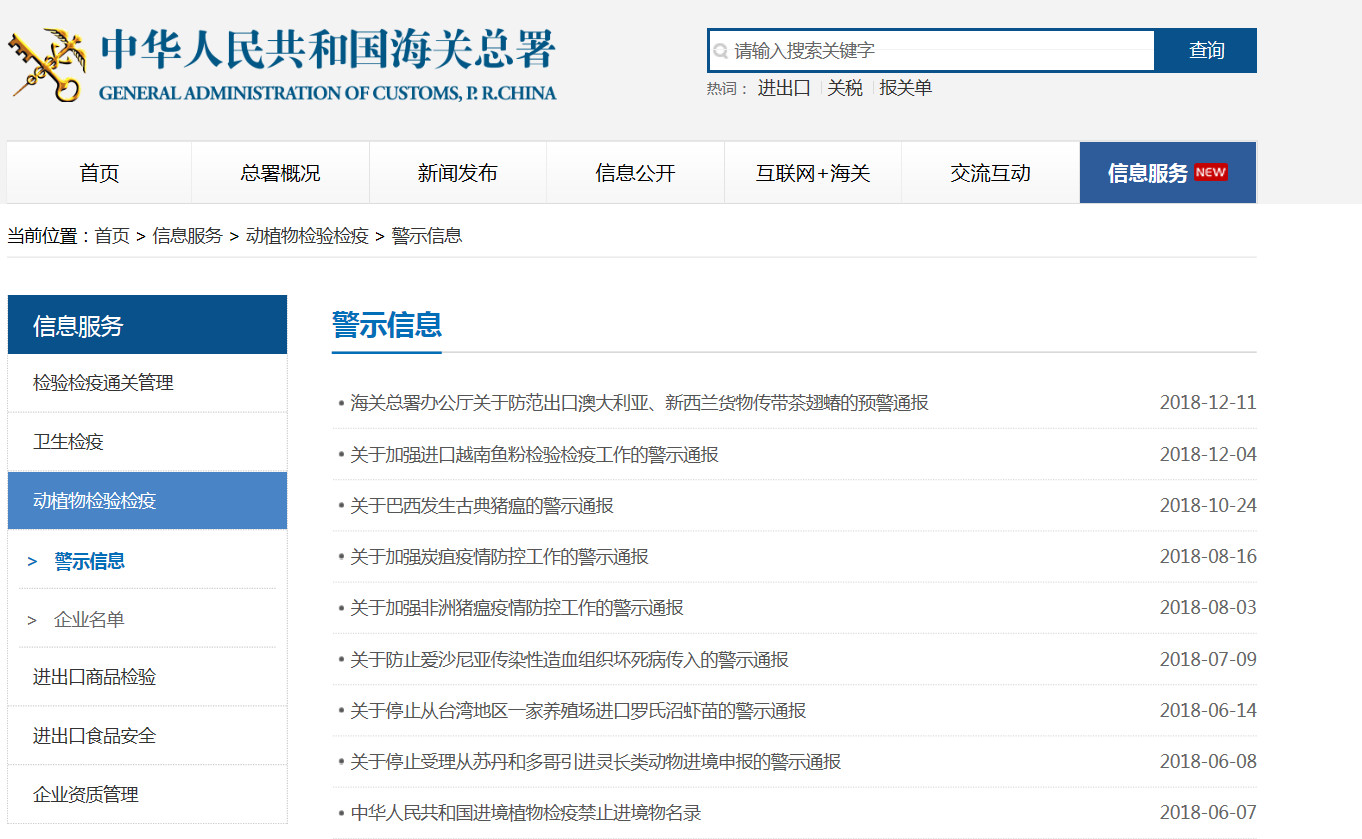Viewport: 1362px width, 839px height.
Task: Select the 企业名单 sidebar sub-item
Action: pos(89,620)
